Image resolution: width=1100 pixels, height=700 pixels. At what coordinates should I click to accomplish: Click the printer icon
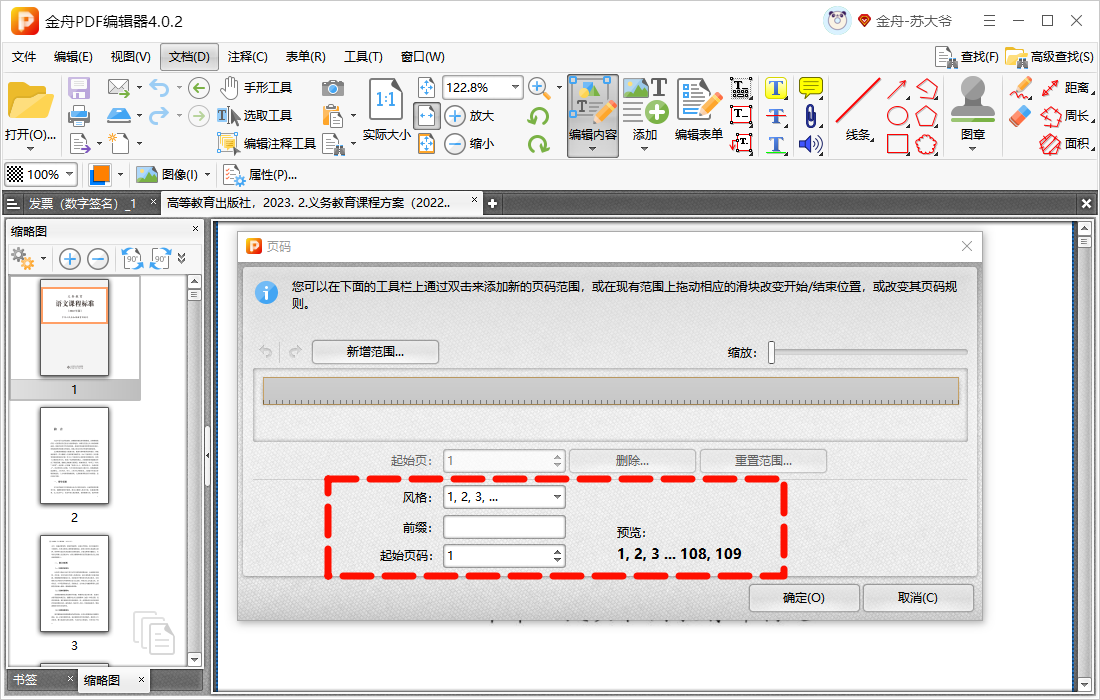pyautogui.click(x=79, y=115)
